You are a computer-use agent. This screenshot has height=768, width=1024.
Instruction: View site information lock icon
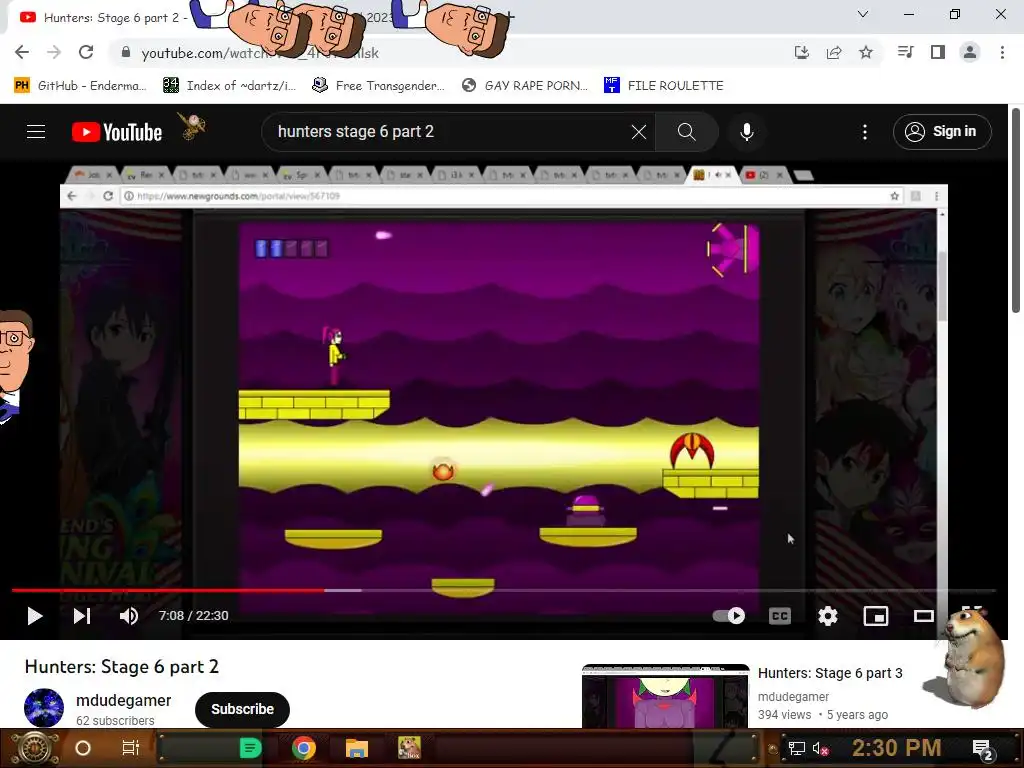point(126,52)
